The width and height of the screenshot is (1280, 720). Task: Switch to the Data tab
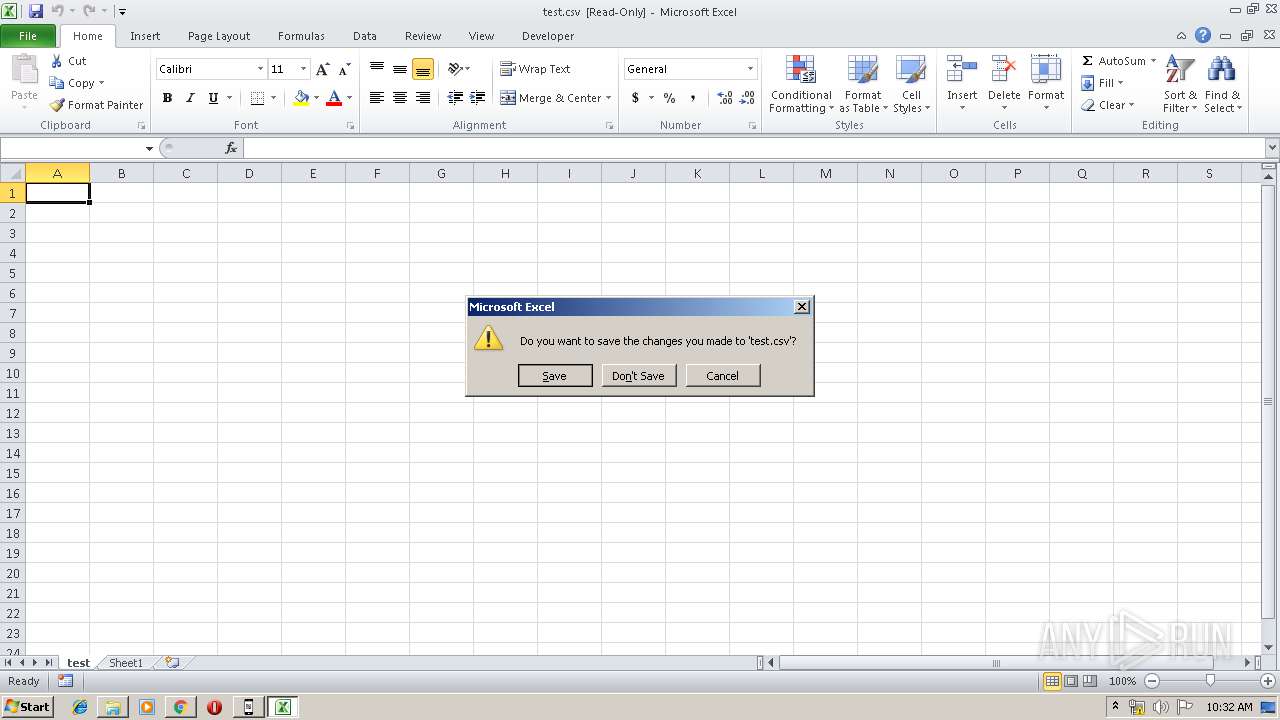click(x=365, y=36)
